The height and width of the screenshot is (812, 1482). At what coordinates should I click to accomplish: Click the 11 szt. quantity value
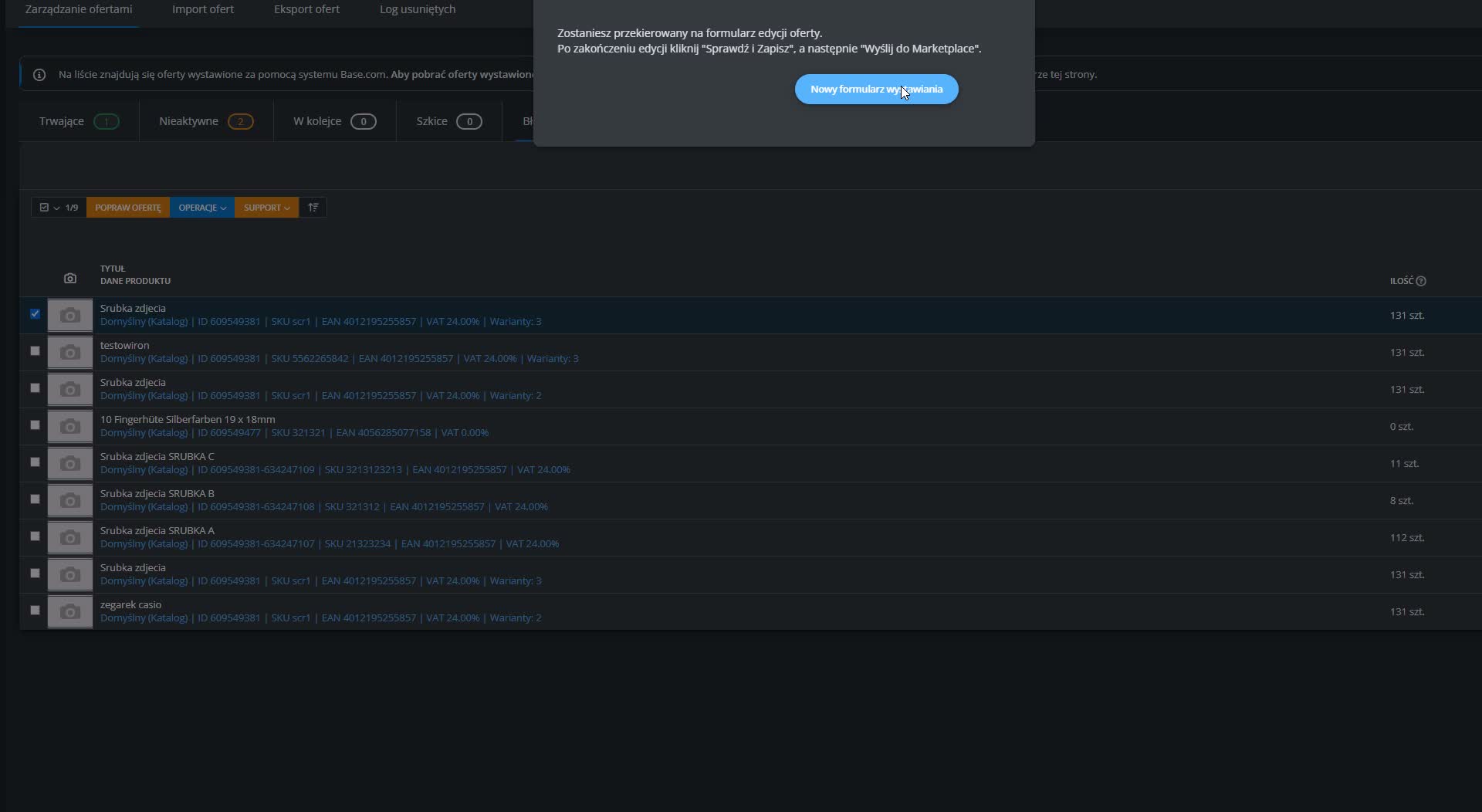tap(1405, 463)
